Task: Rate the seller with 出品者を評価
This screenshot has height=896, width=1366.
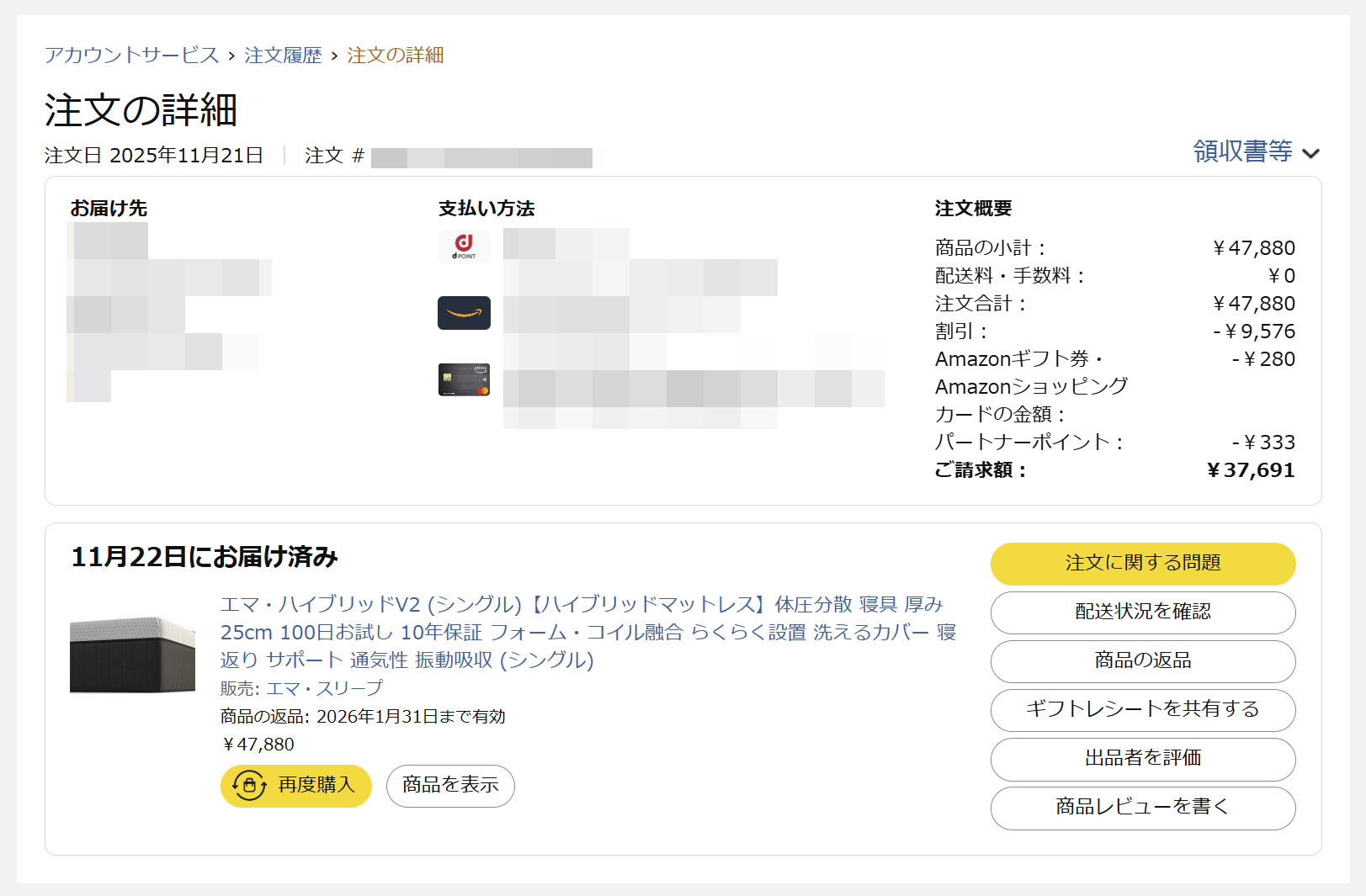Action: (x=1142, y=759)
